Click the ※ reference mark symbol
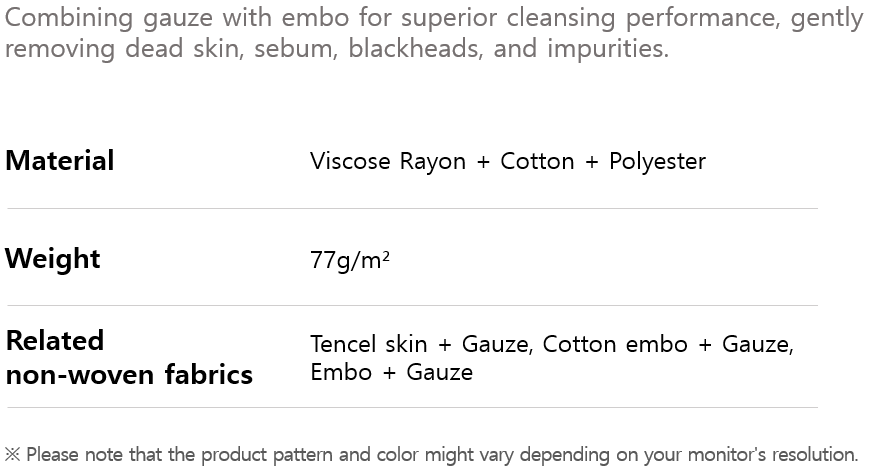This screenshot has width=872, height=467. coord(13,454)
